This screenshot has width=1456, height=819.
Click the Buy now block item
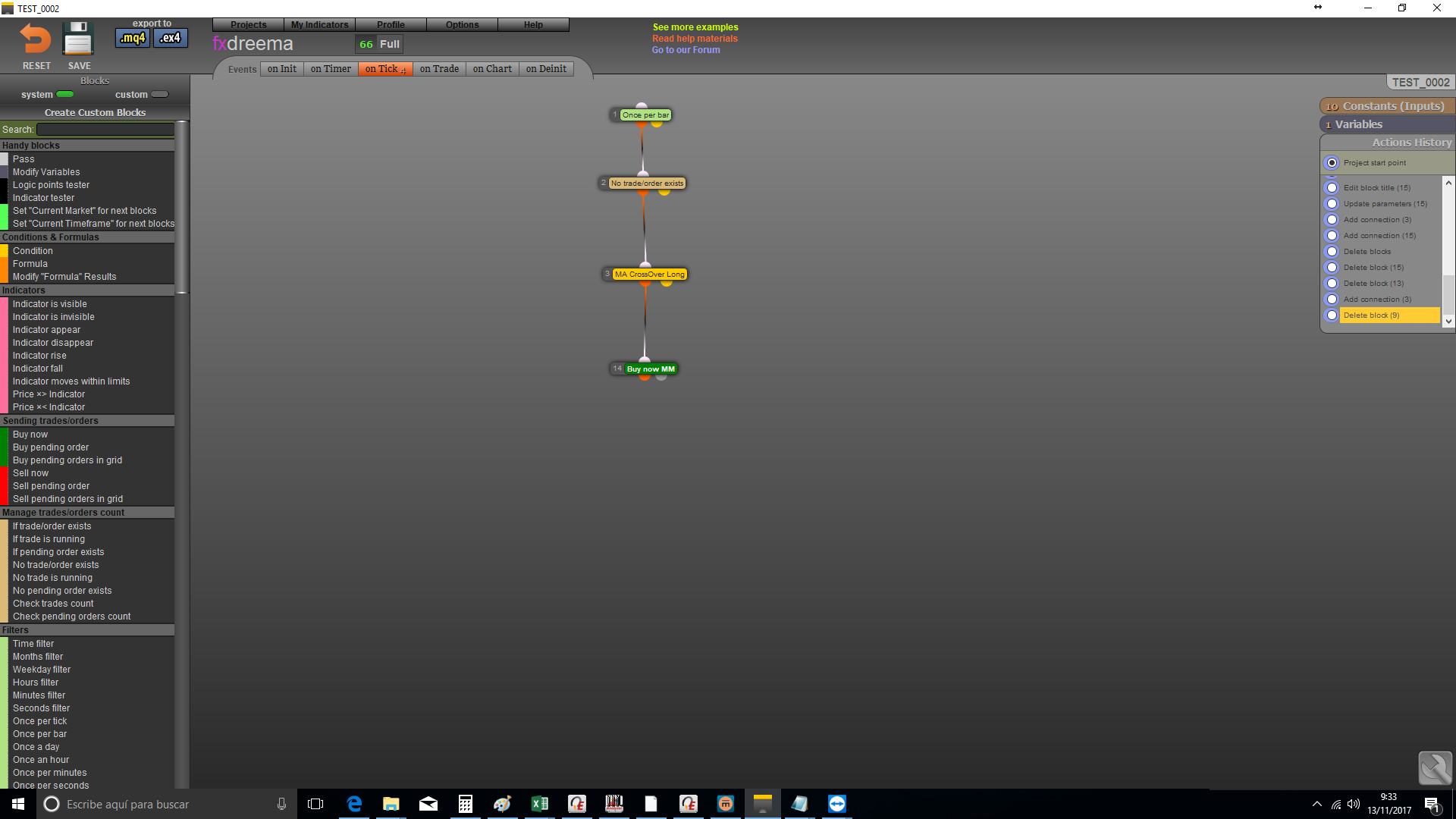tap(30, 435)
